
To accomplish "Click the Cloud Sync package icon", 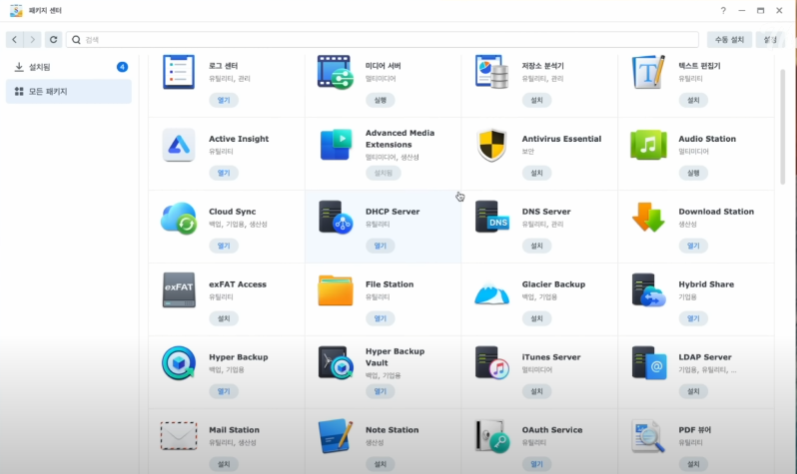I will pos(179,218).
